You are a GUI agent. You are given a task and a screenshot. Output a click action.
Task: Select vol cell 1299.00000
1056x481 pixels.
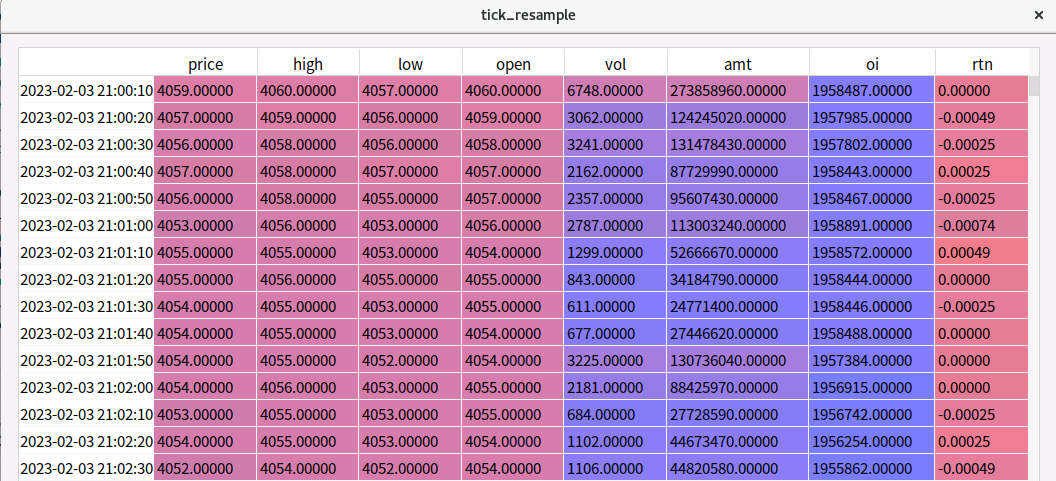coord(616,252)
